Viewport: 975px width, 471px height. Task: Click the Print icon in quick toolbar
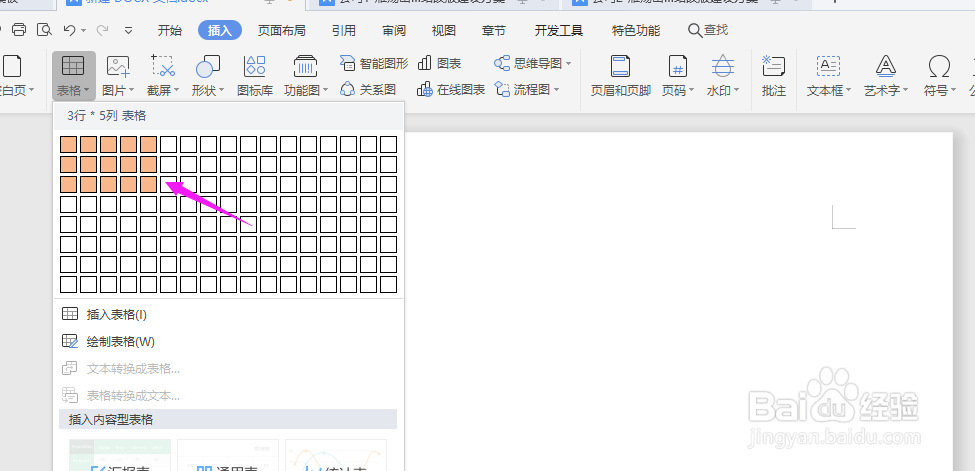click(x=19, y=29)
